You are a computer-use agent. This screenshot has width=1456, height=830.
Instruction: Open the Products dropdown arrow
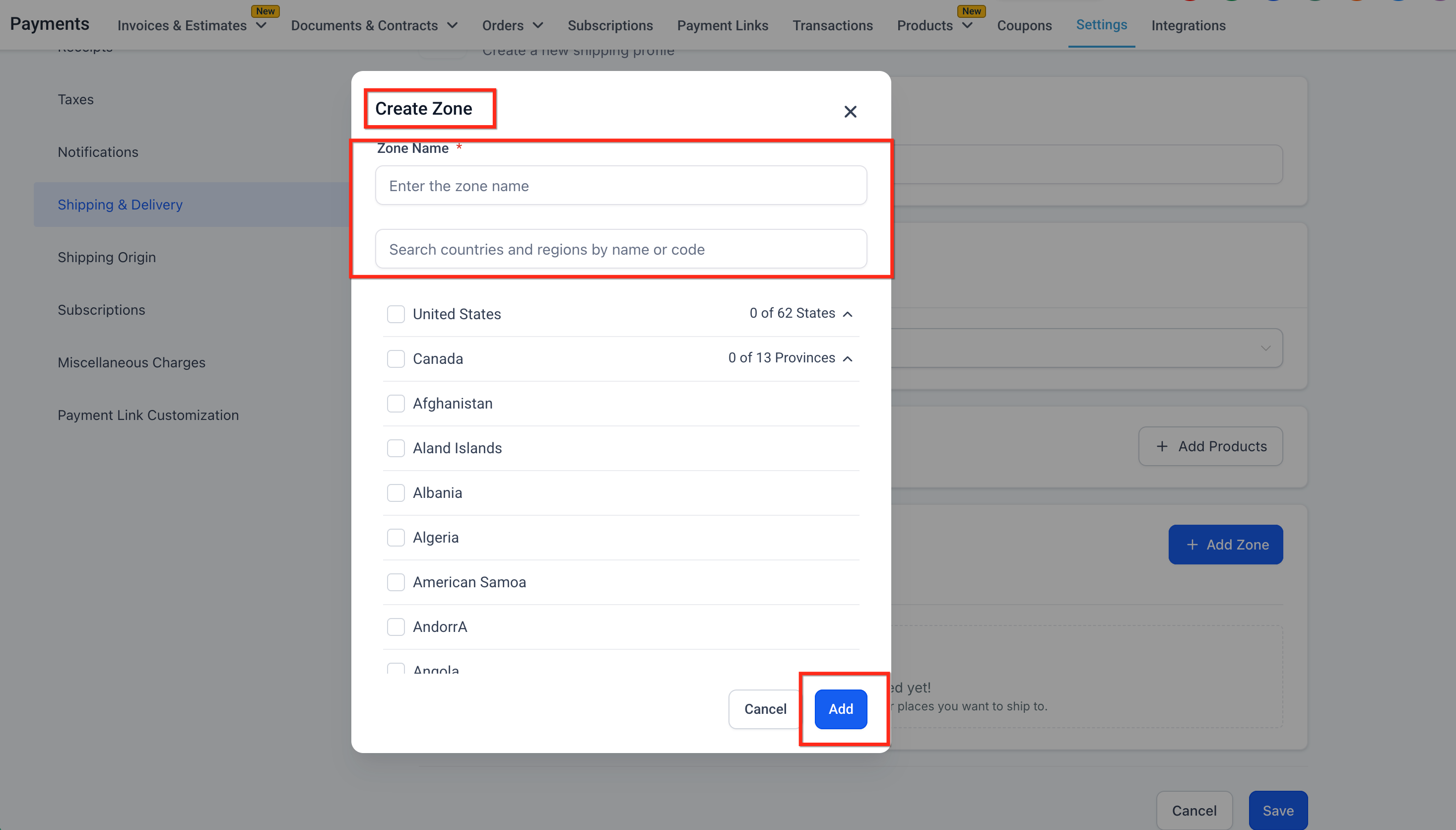pyautogui.click(x=967, y=26)
